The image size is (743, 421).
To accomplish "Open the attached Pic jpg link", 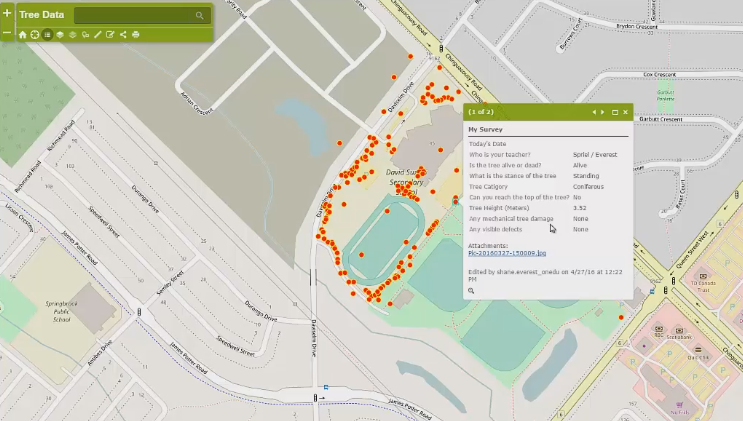I will pos(507,253).
